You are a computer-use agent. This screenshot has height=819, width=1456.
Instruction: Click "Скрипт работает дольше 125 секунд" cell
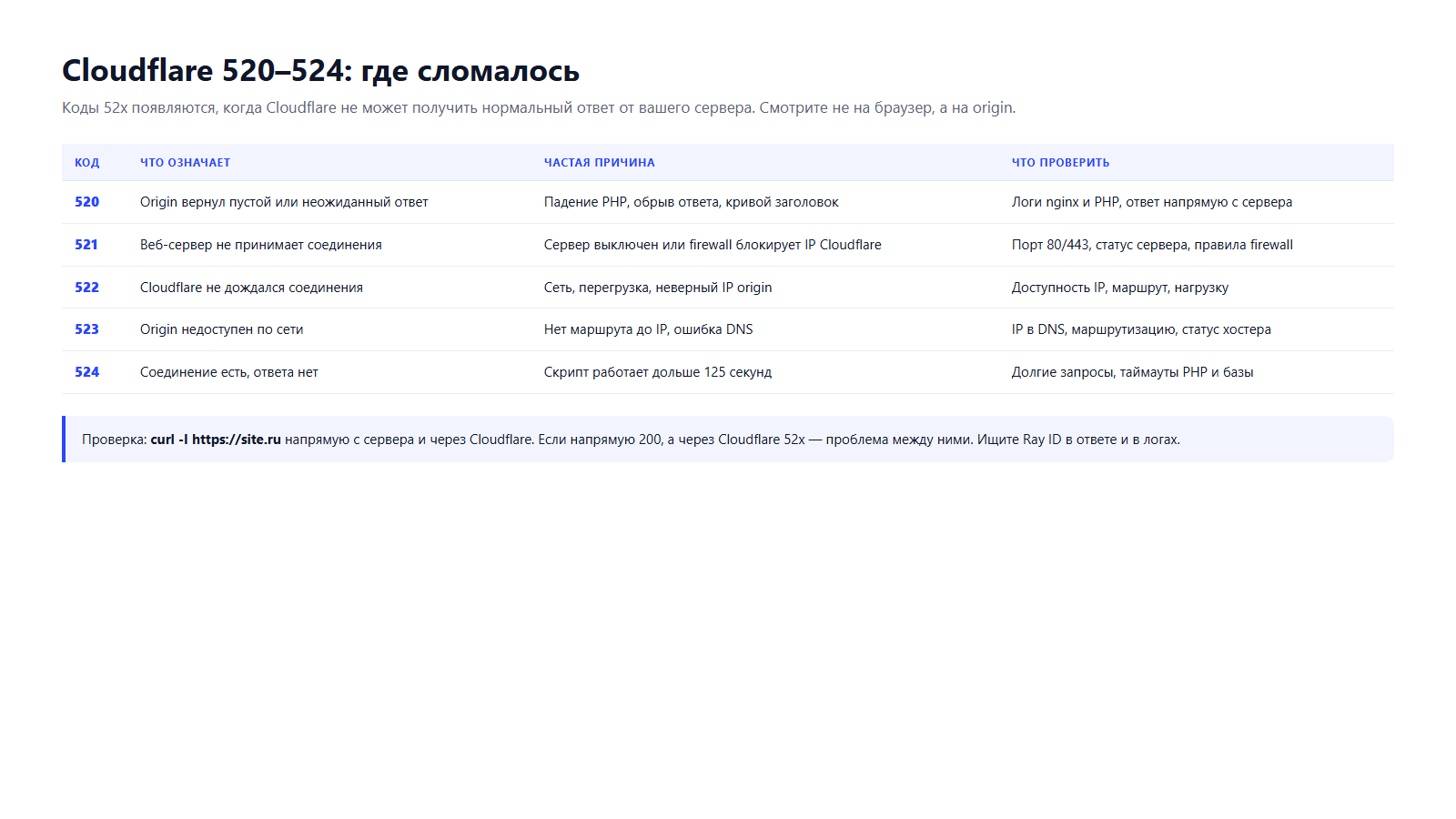(658, 372)
